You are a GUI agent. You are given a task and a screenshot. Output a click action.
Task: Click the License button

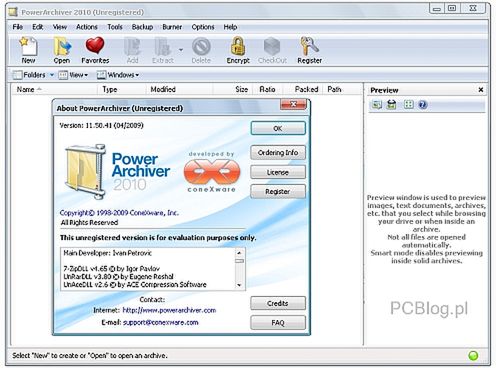tap(278, 172)
